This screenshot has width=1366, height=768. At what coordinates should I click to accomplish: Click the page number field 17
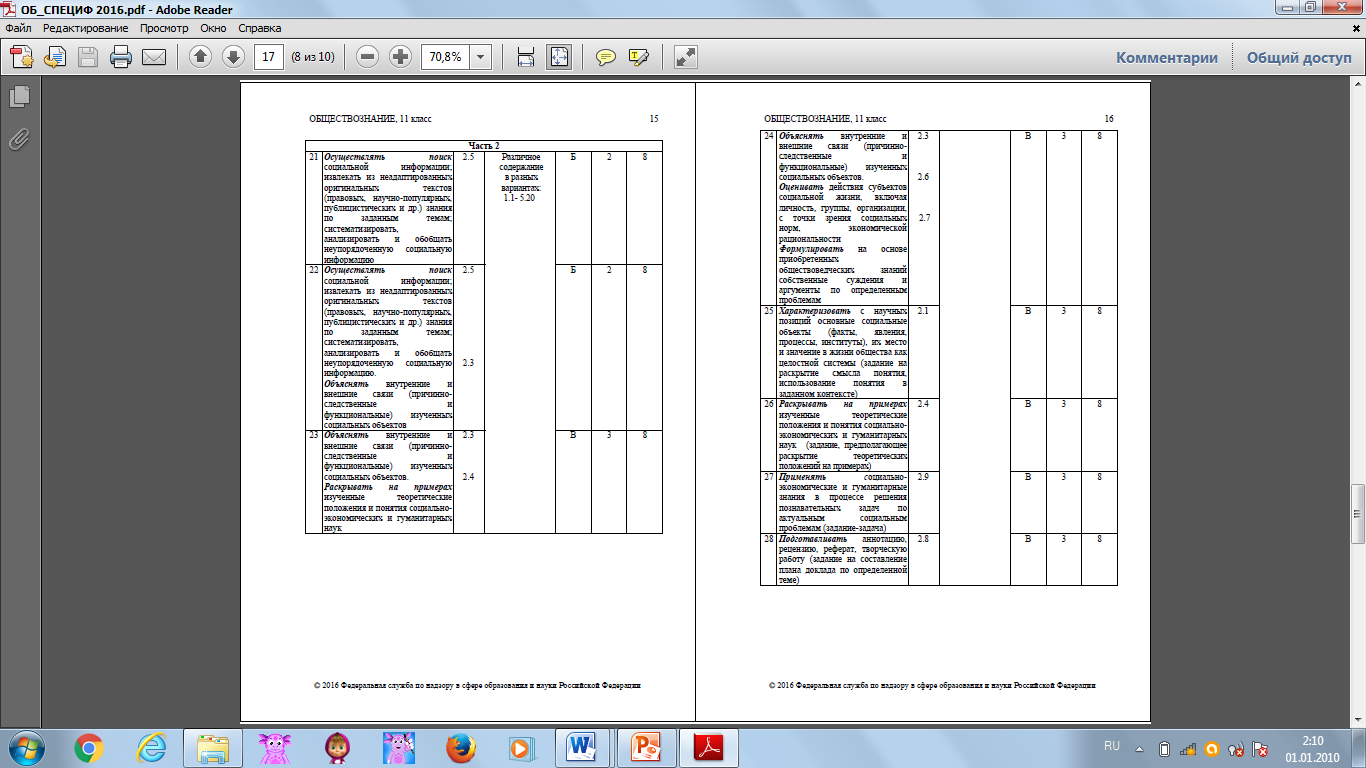[x=268, y=57]
